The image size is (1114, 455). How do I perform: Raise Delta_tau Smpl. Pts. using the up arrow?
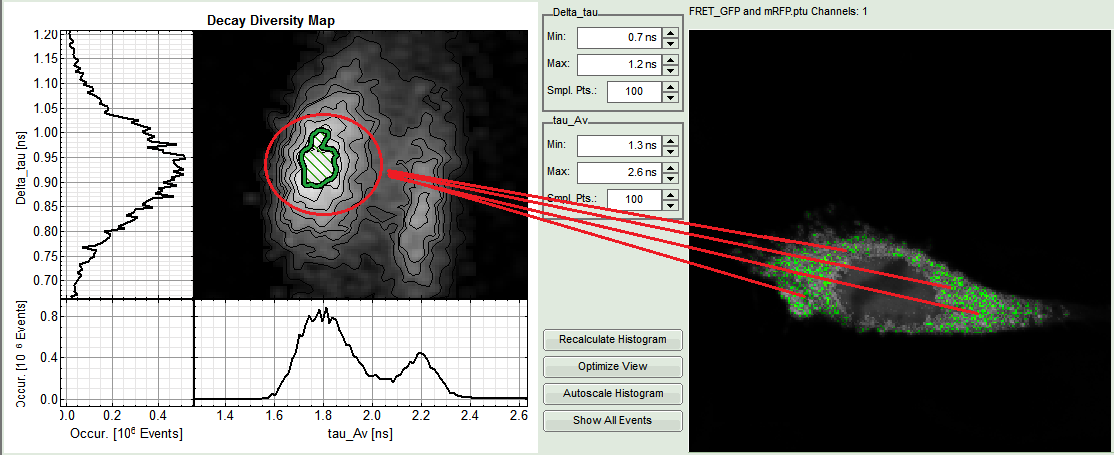click(670, 87)
